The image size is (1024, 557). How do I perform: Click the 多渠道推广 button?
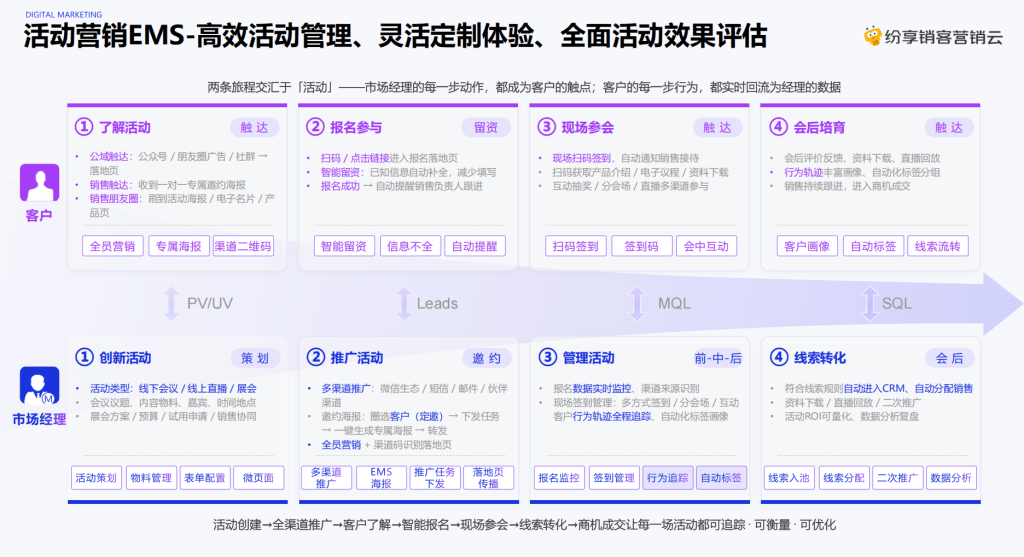[327, 478]
